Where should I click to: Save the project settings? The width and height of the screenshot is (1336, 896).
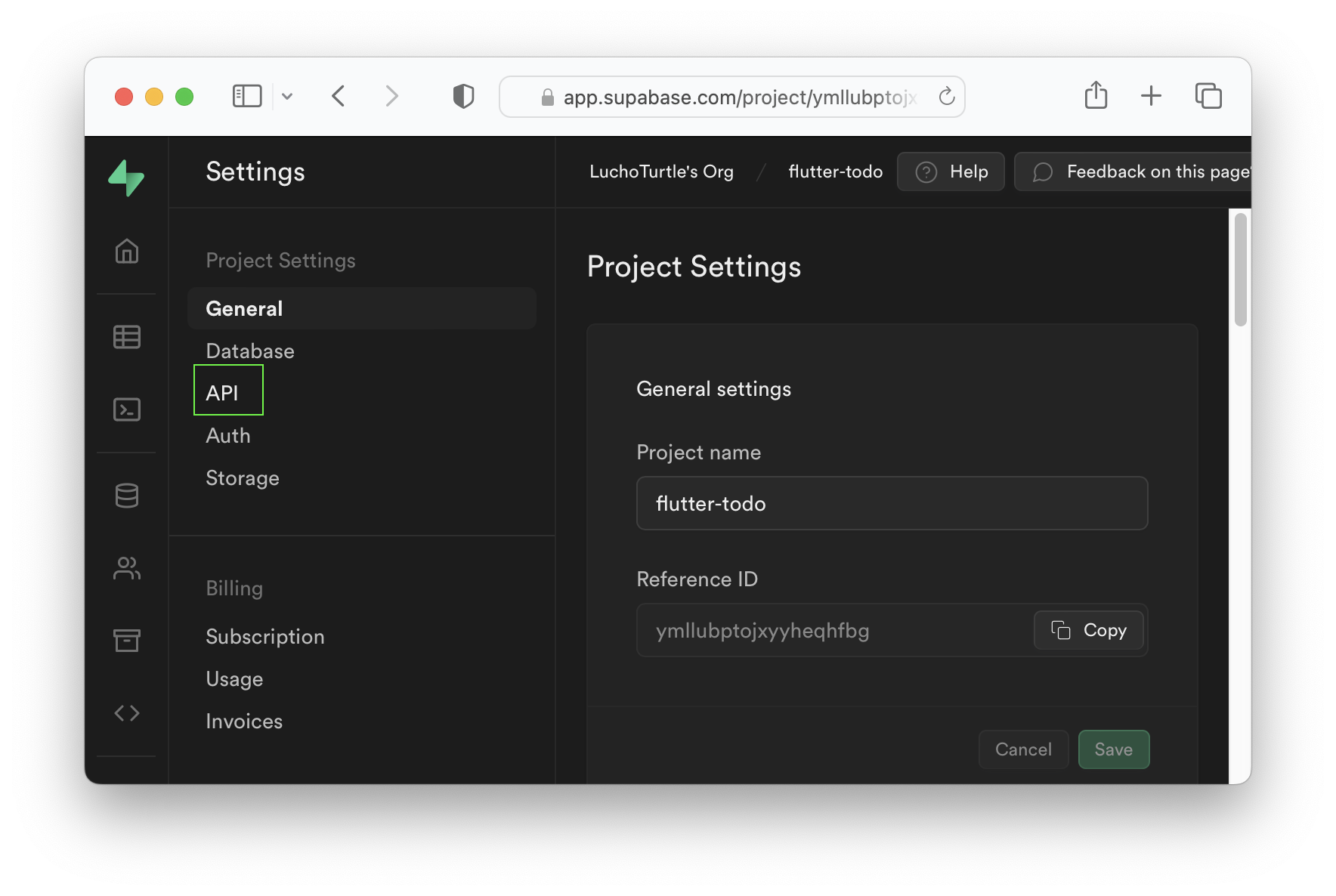1113,749
